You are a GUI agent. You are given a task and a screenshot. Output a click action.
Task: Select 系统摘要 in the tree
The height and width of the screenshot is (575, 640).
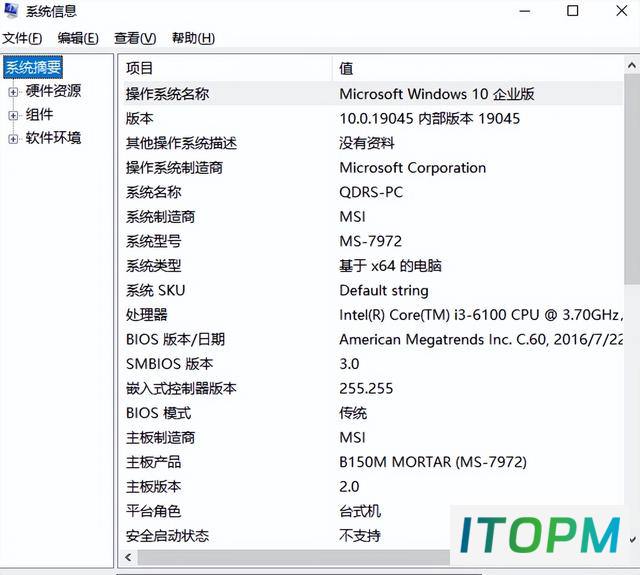[33, 67]
